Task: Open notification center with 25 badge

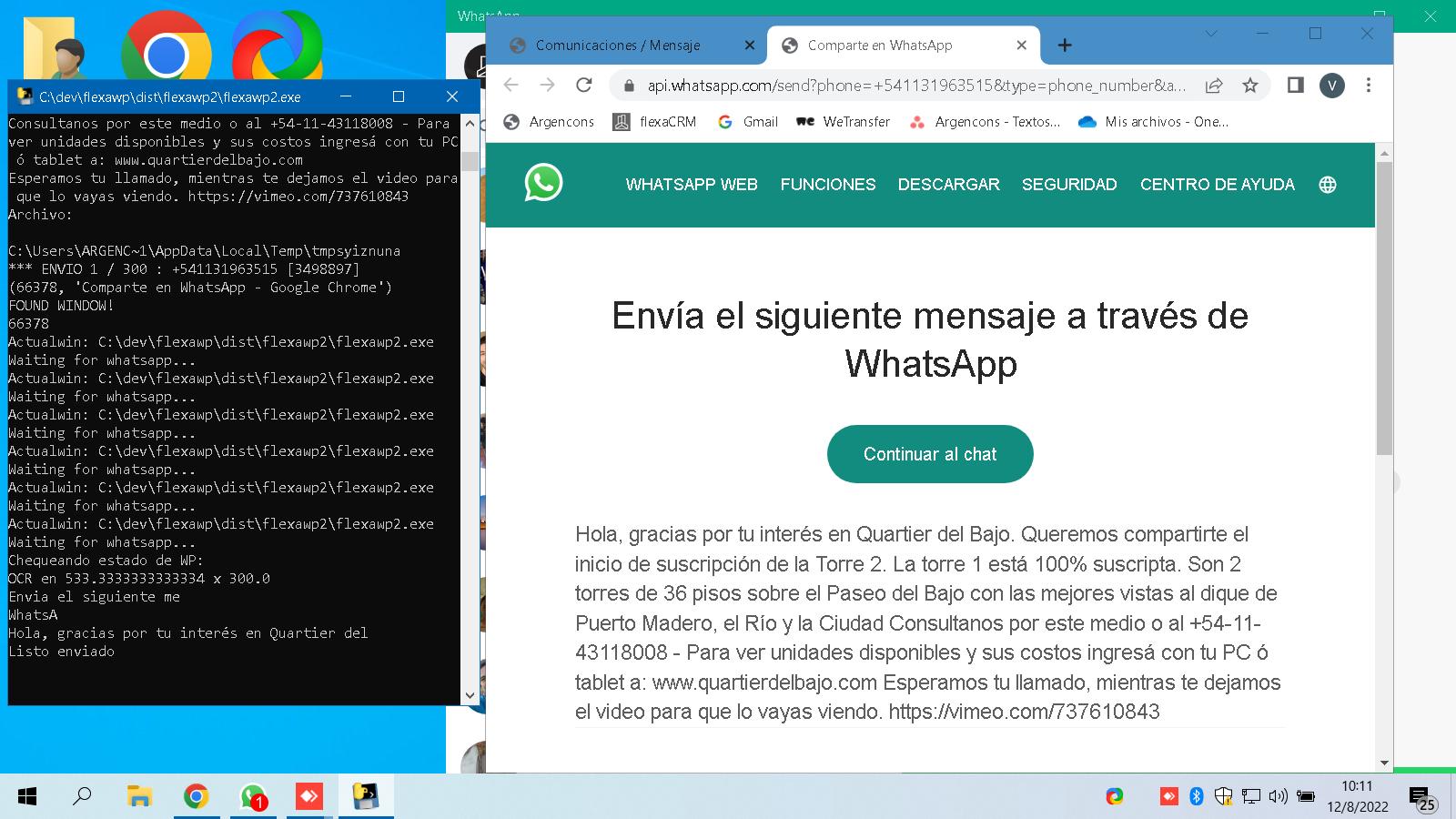Action: tap(1422, 799)
